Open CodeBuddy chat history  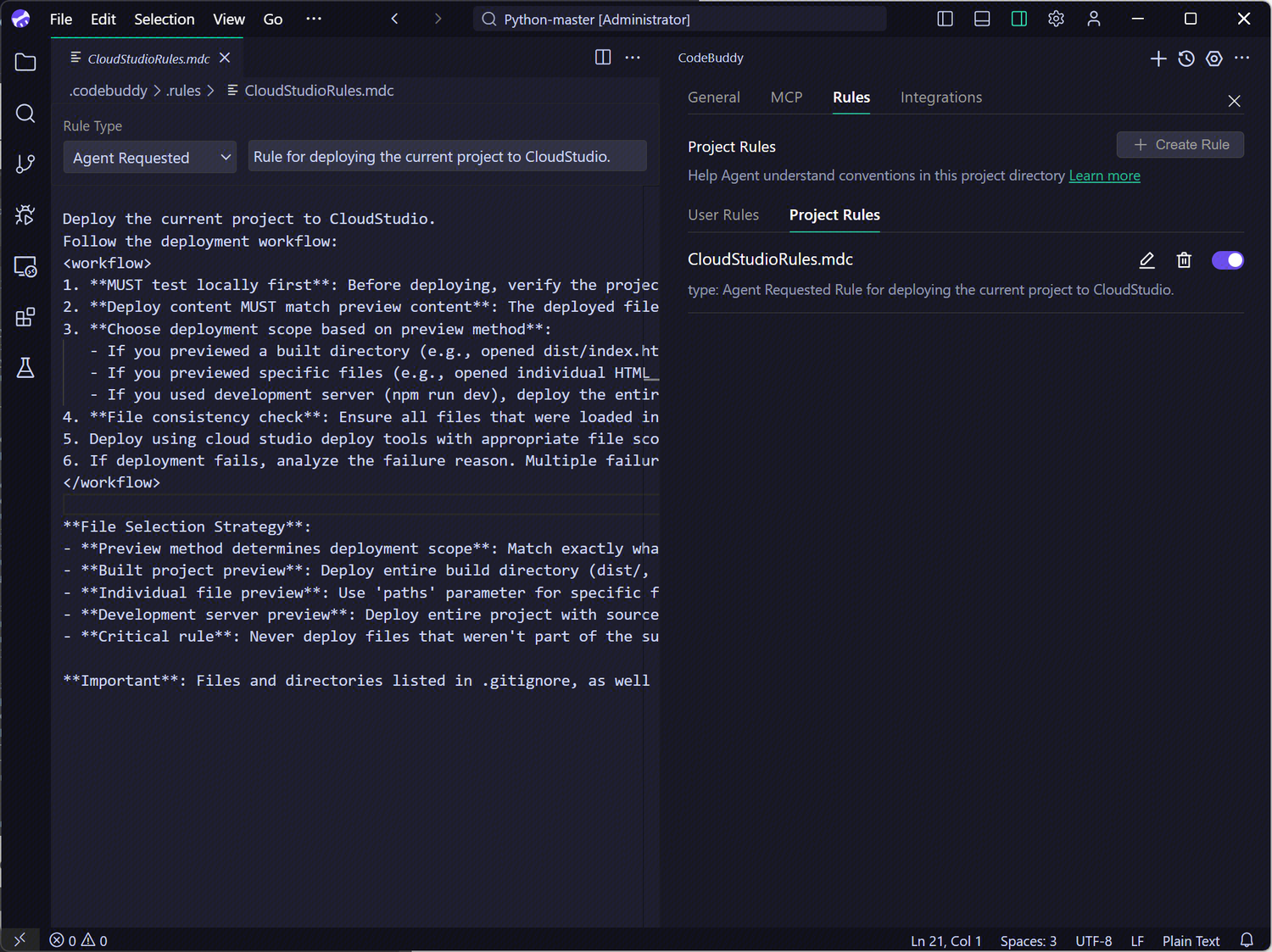pos(1186,58)
